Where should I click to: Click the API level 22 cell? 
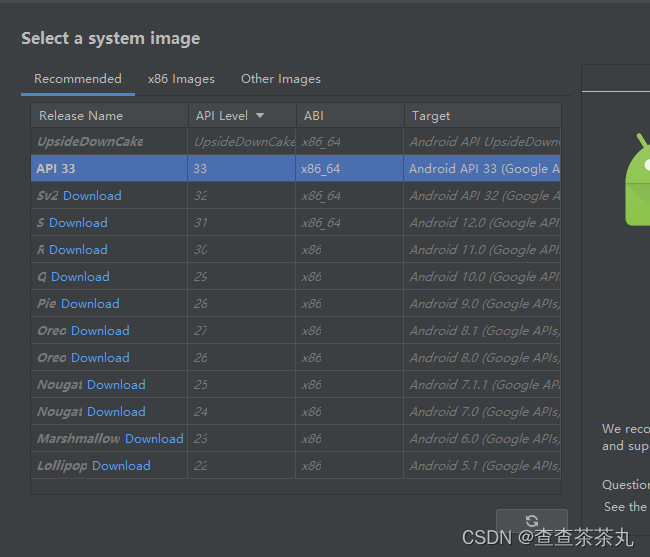tap(242, 465)
